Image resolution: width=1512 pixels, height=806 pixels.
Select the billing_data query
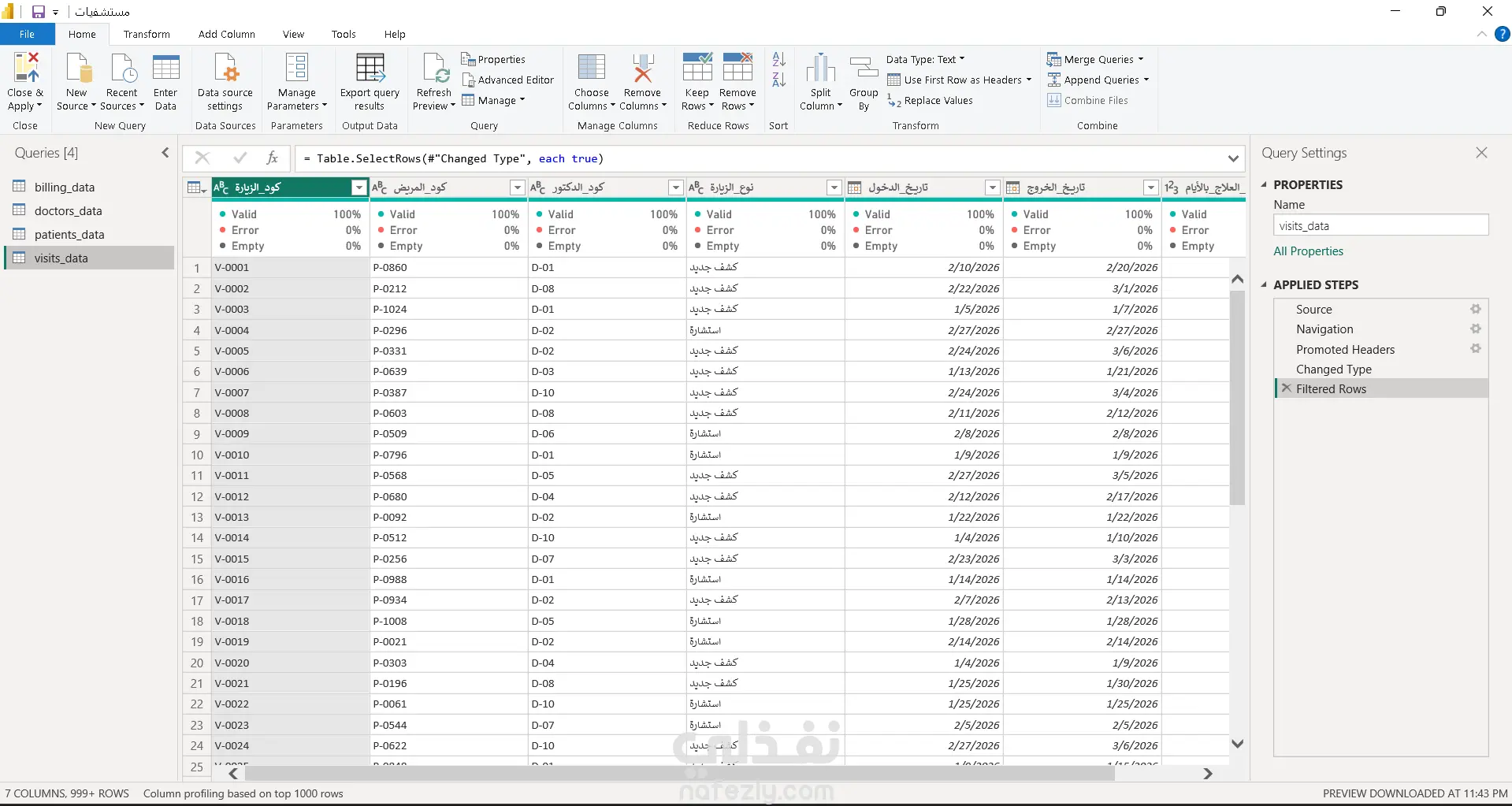point(65,187)
